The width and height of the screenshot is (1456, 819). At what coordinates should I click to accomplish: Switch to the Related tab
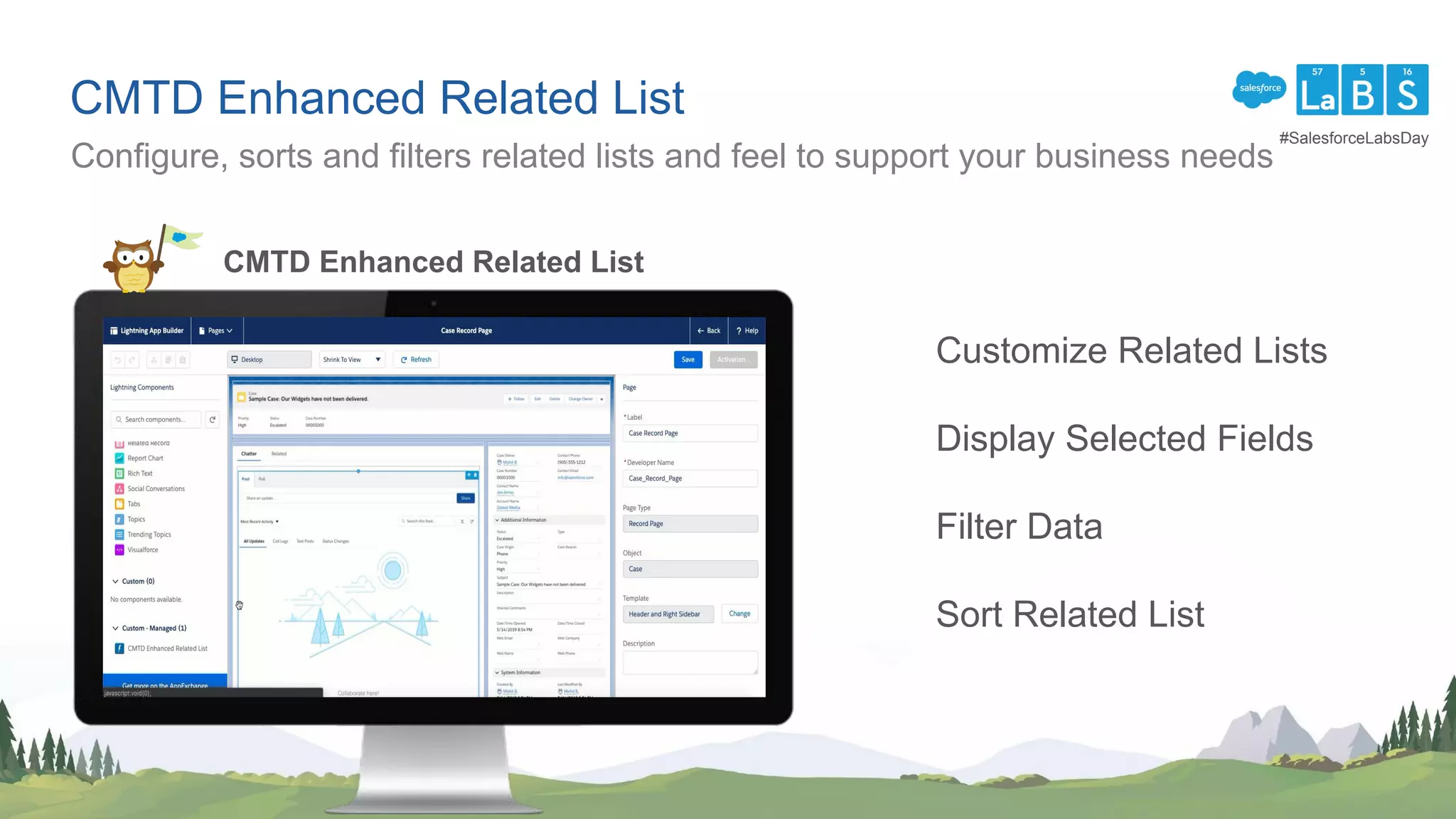pos(279,454)
